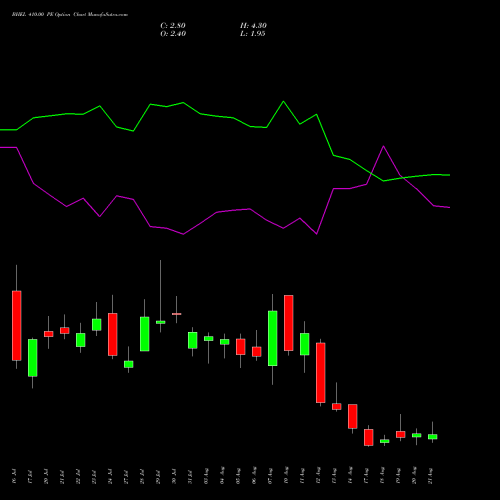Click the red candlestick for 24 Jul
Screen dimensions: 500x500
click(x=113, y=334)
